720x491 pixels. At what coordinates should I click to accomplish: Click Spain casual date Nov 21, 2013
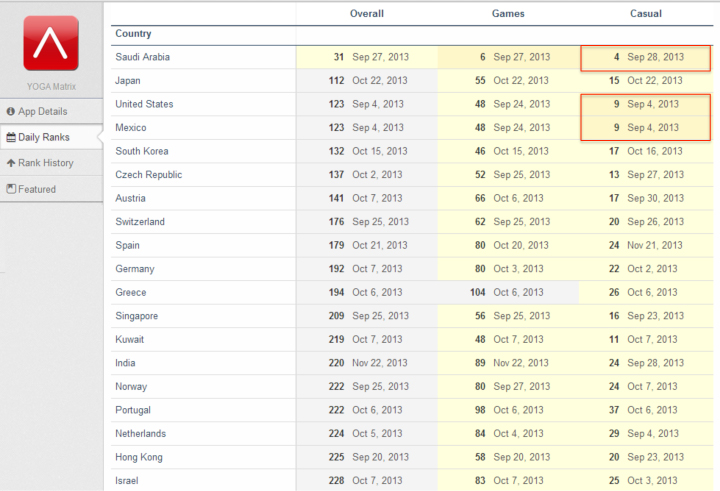click(655, 245)
